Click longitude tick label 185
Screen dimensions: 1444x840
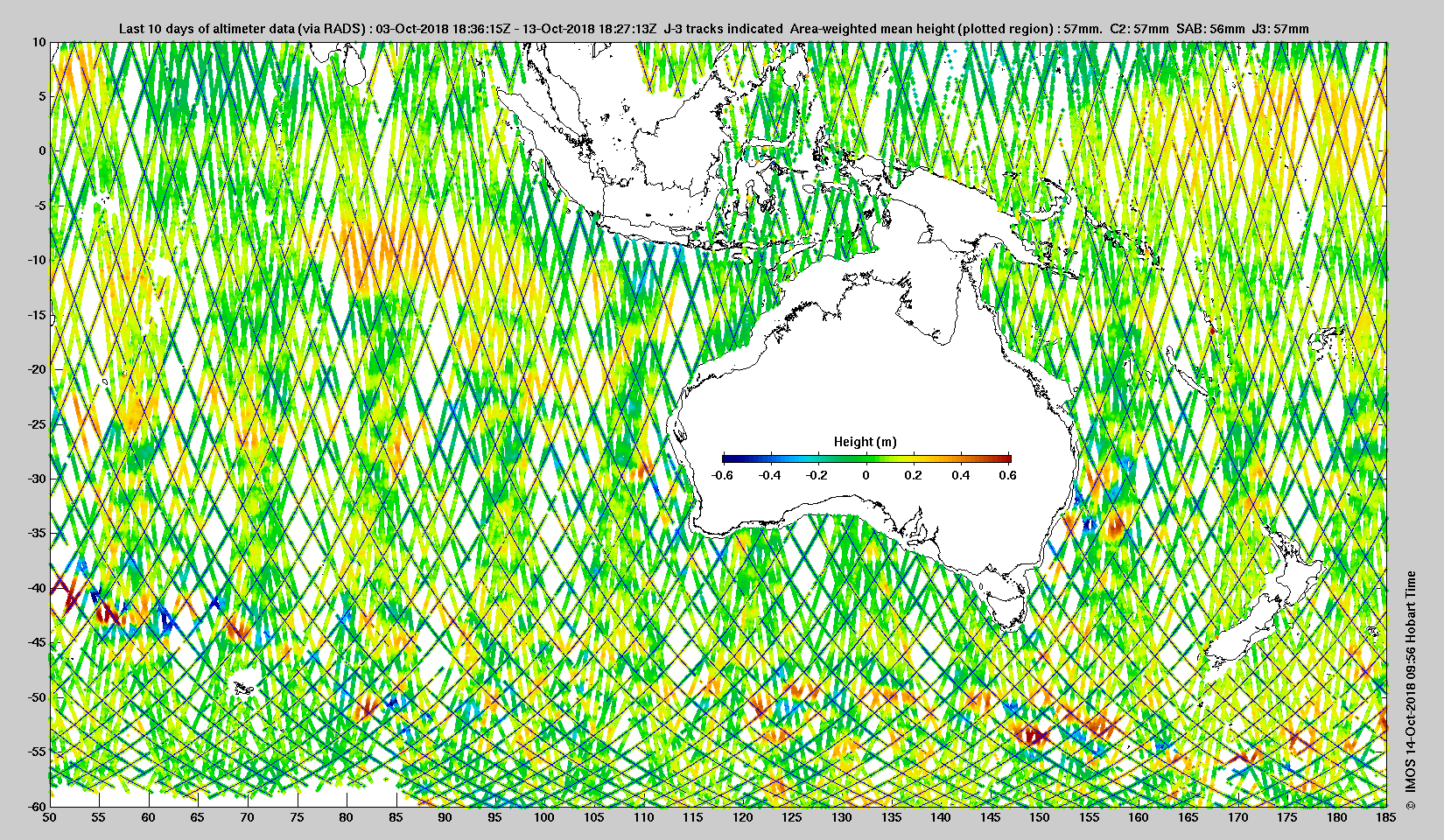[1386, 817]
